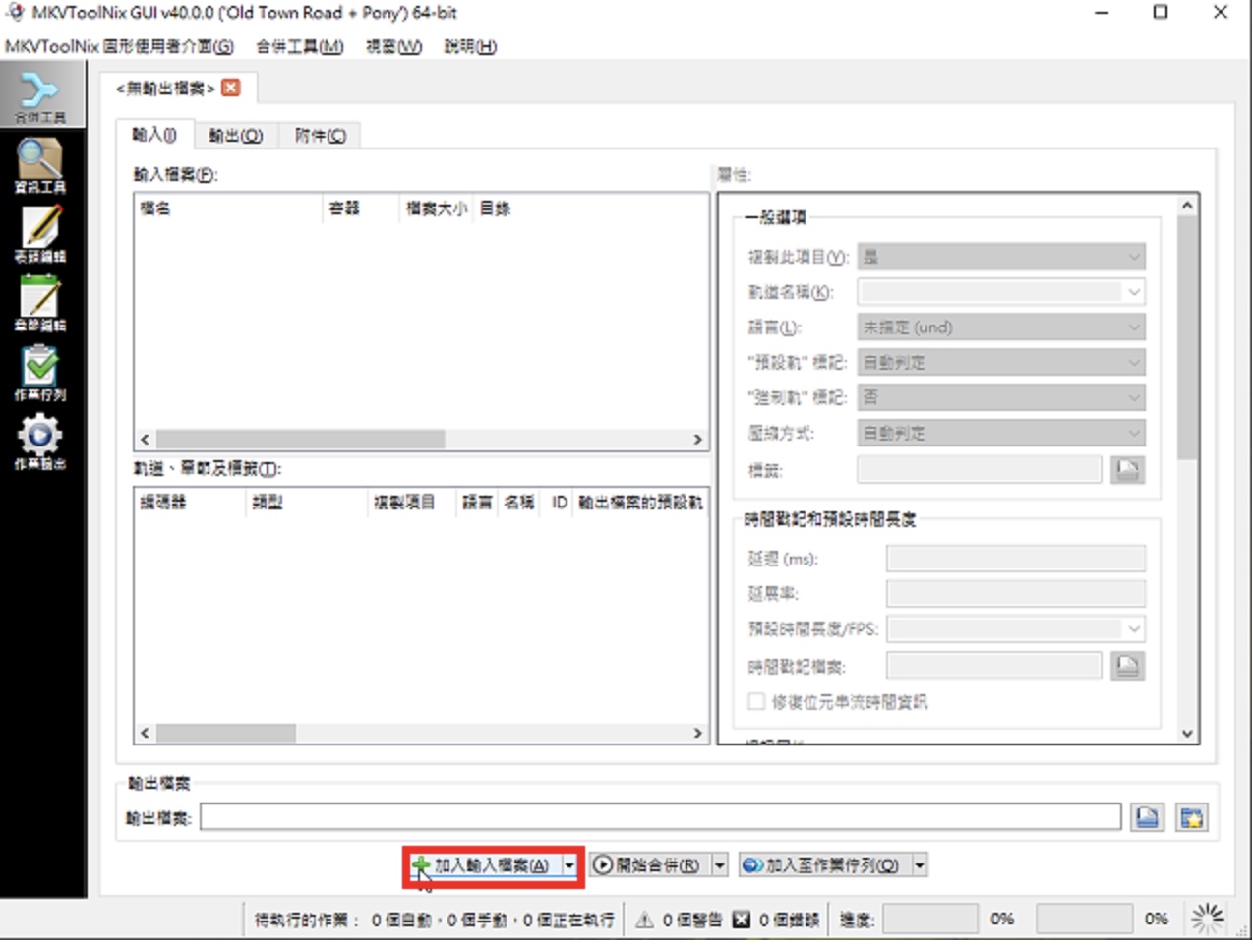Image resolution: width=1253 pixels, height=952 pixels.
Task: Open the 合併工具(M) menu
Action: tap(300, 46)
